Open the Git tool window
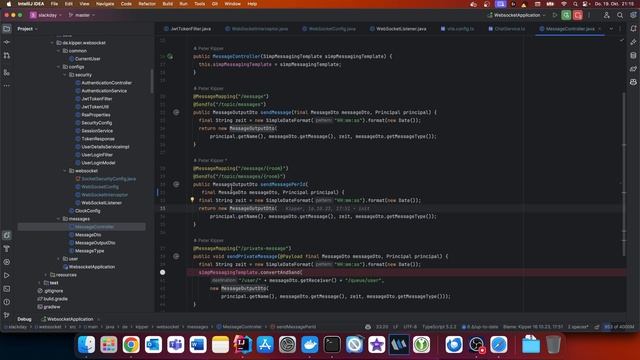The width and height of the screenshot is (640, 360). click(7, 315)
